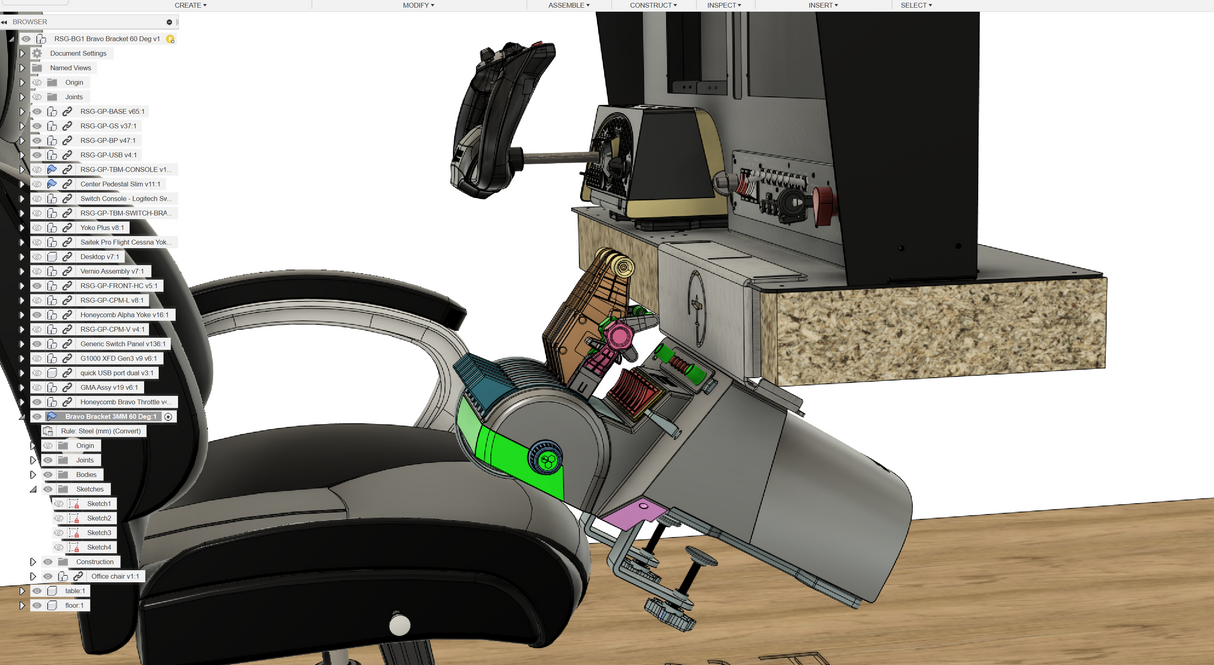This screenshot has width=1214, height=665.
Task: Click the Document Settings gear icon
Action: pos(37,54)
